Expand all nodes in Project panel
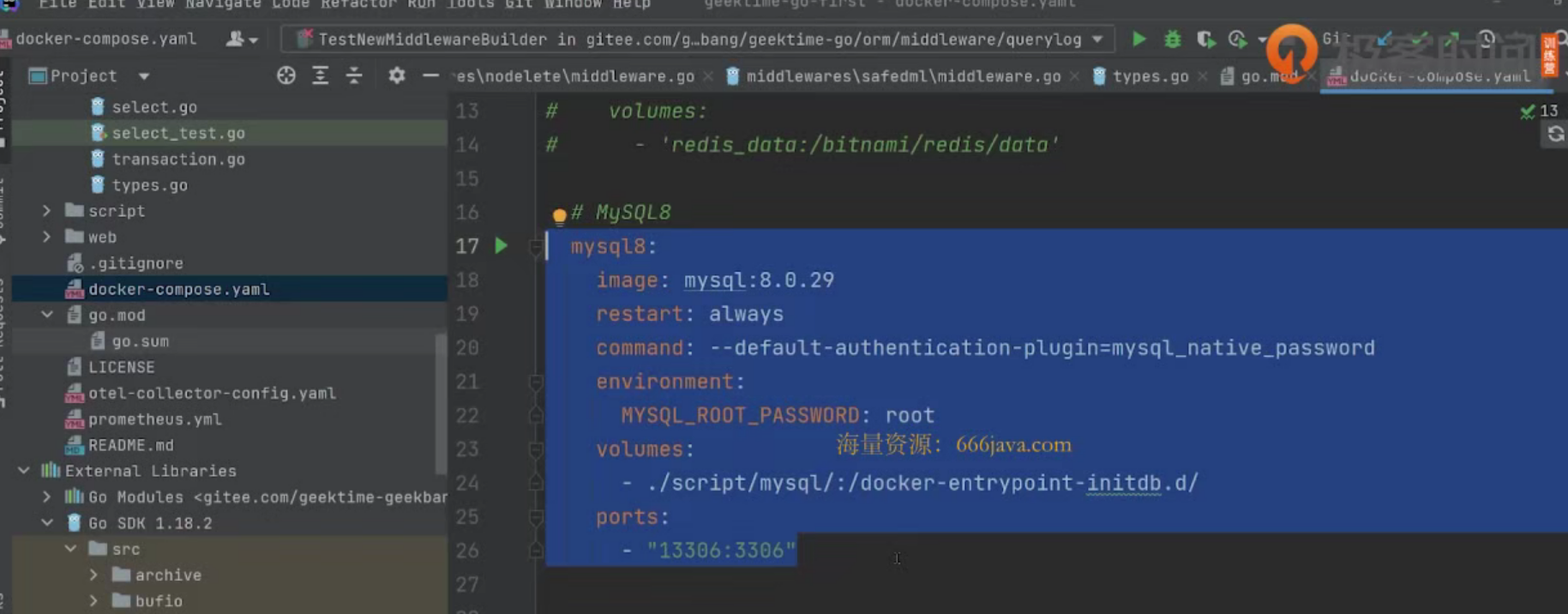Viewport: 1568px width, 614px height. click(320, 76)
